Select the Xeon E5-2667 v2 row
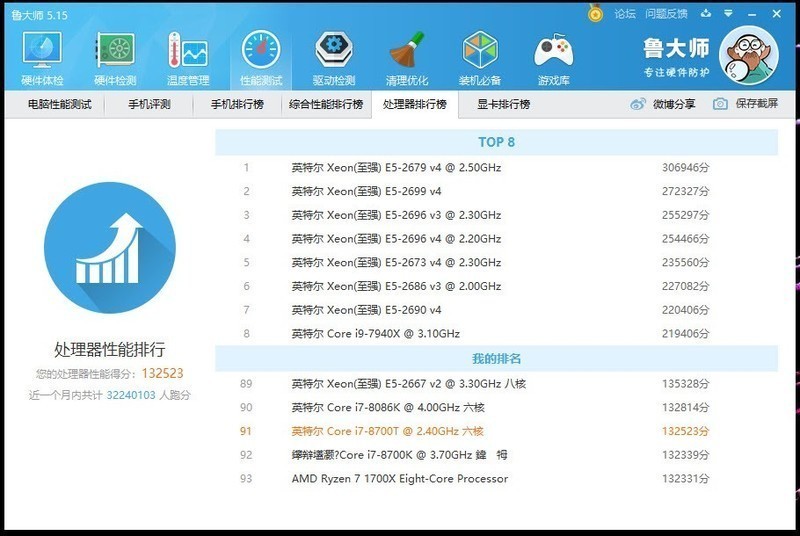800x536 pixels. (x=496, y=384)
